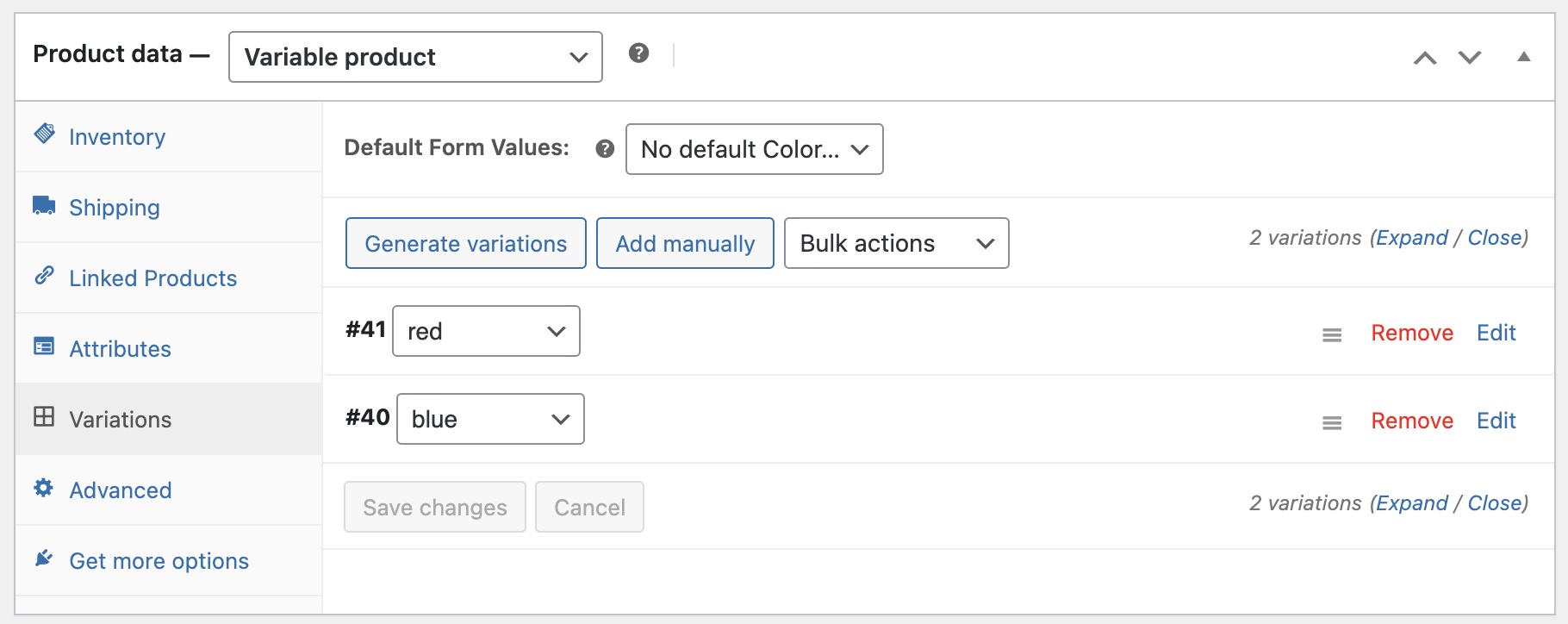Click the Attributes list icon
The height and width of the screenshot is (624, 1568).
coord(44,346)
